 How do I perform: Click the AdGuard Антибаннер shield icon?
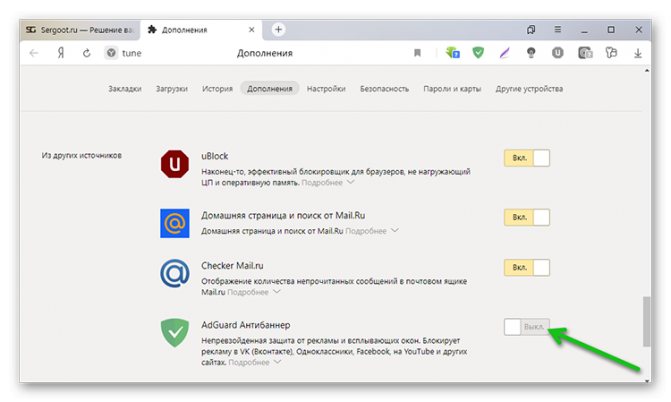pos(175,332)
